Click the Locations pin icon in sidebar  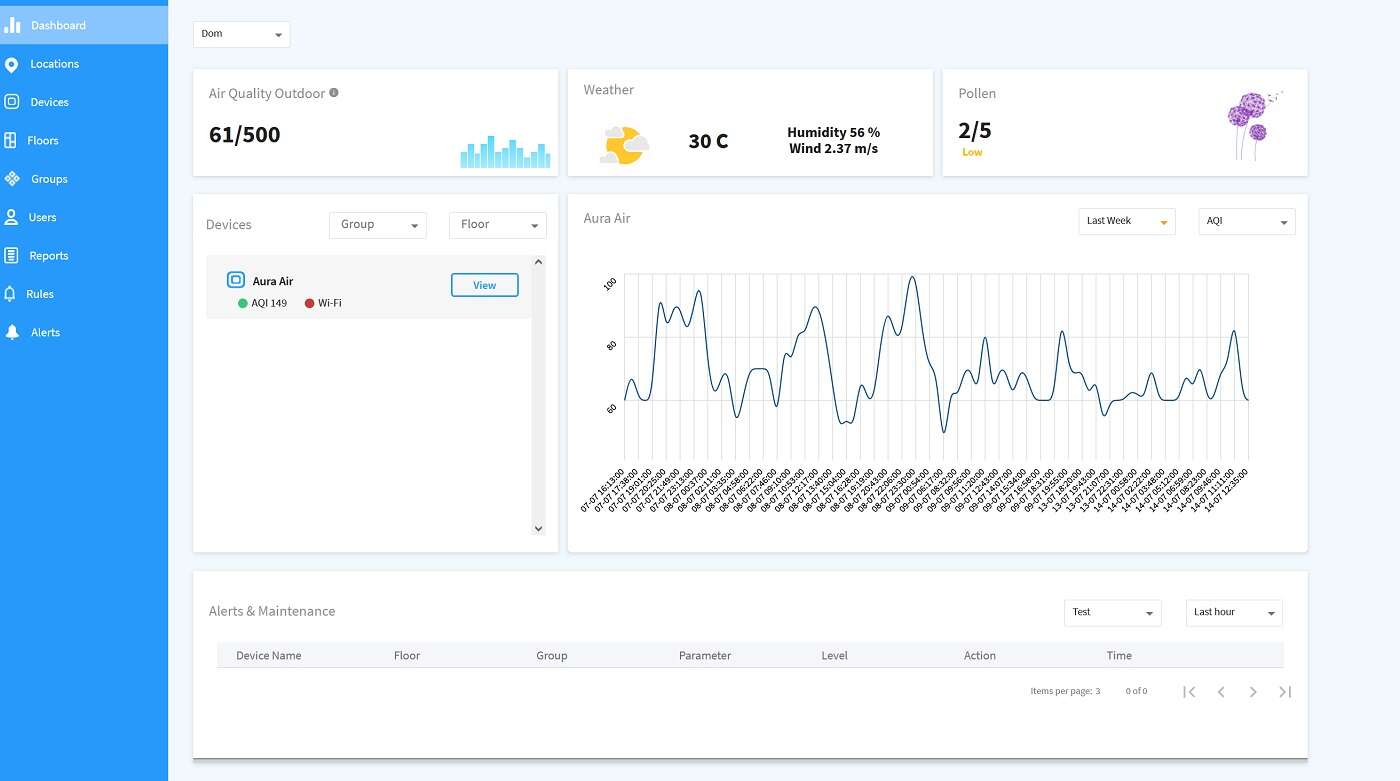(12, 64)
